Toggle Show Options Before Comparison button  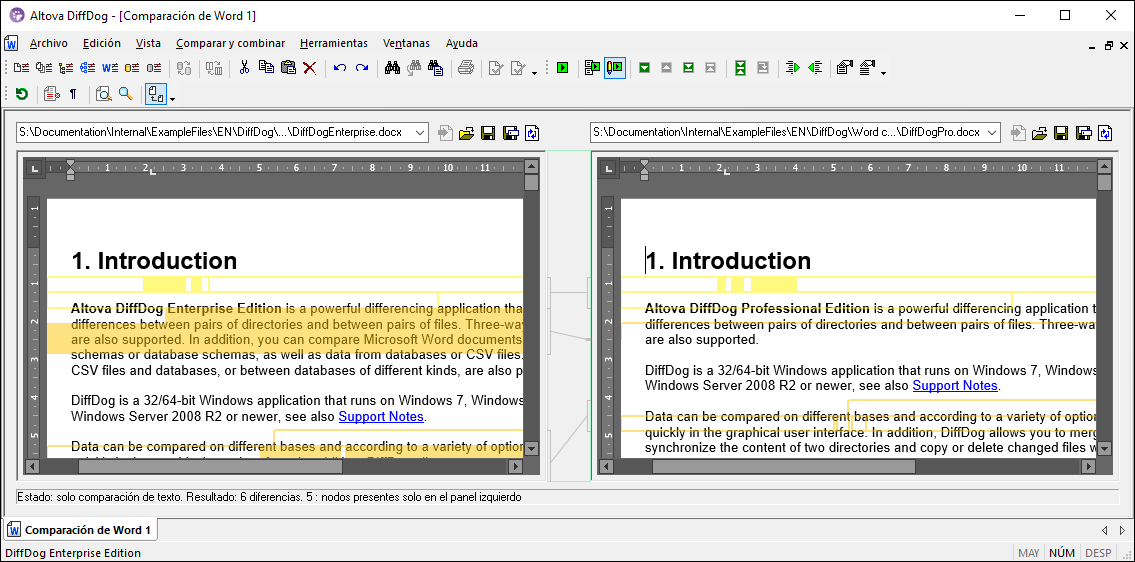click(x=593, y=68)
